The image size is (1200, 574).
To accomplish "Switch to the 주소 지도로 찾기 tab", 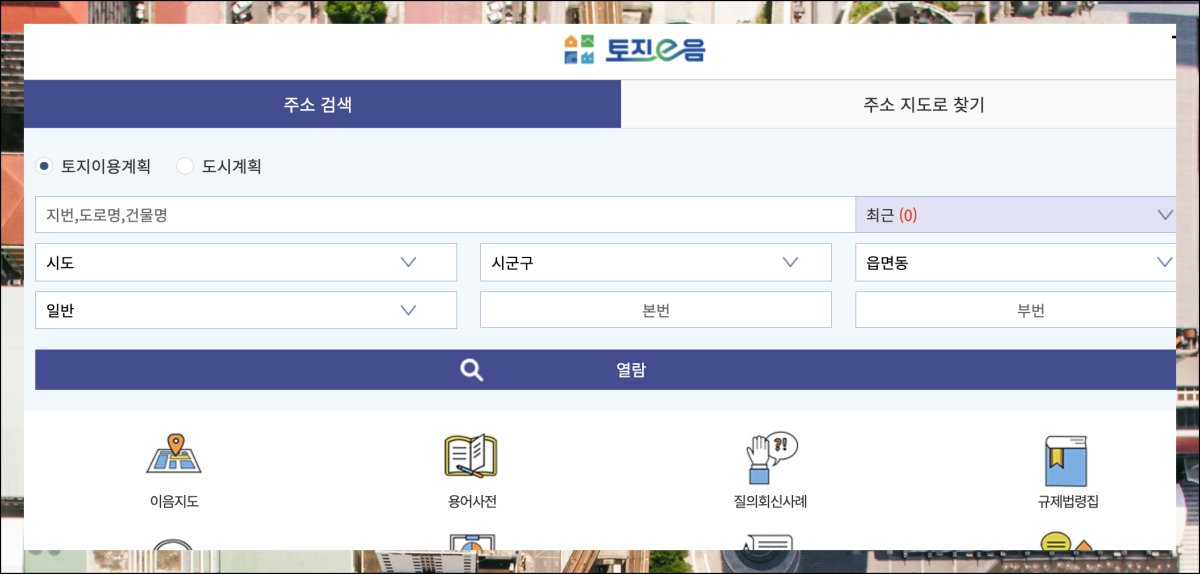I will tap(898, 104).
